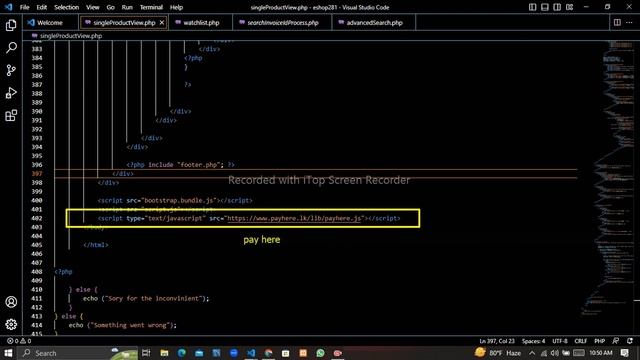Open the Edit menu
The width and height of the screenshot is (640, 360).
click(41, 7)
